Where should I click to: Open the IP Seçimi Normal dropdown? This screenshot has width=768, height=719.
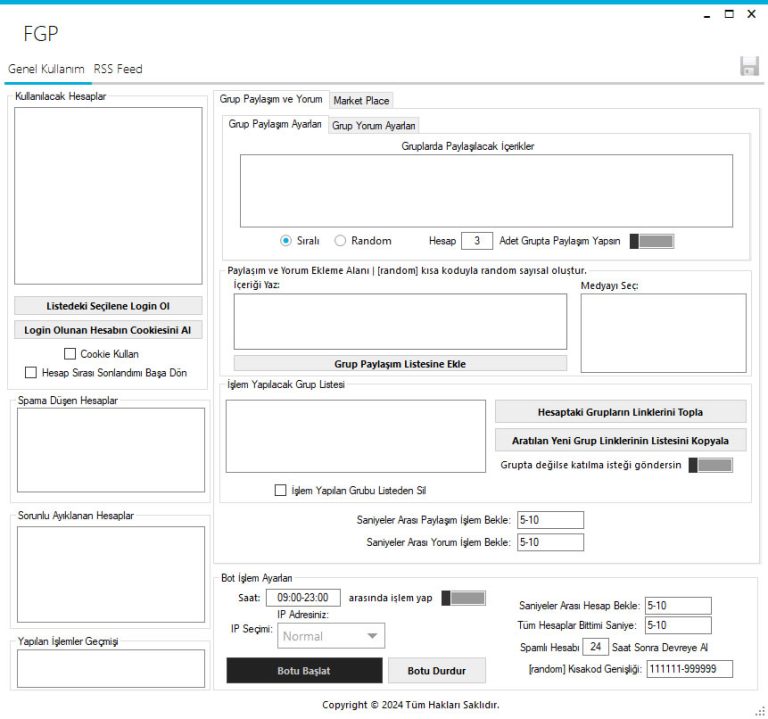pyautogui.click(x=331, y=636)
